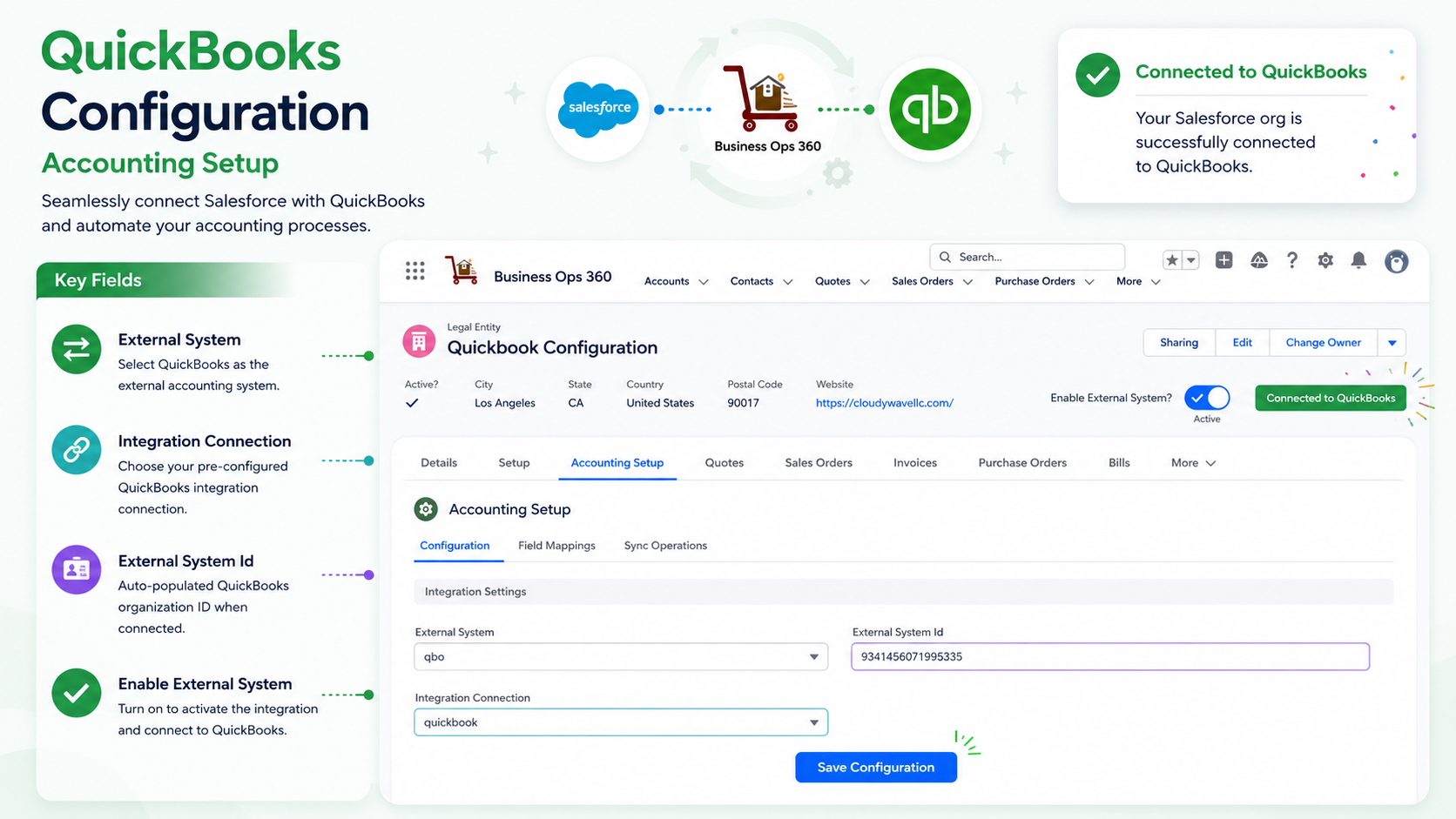Image resolution: width=1456 pixels, height=819 pixels.
Task: Click the Change Owner button
Action: [1324, 343]
